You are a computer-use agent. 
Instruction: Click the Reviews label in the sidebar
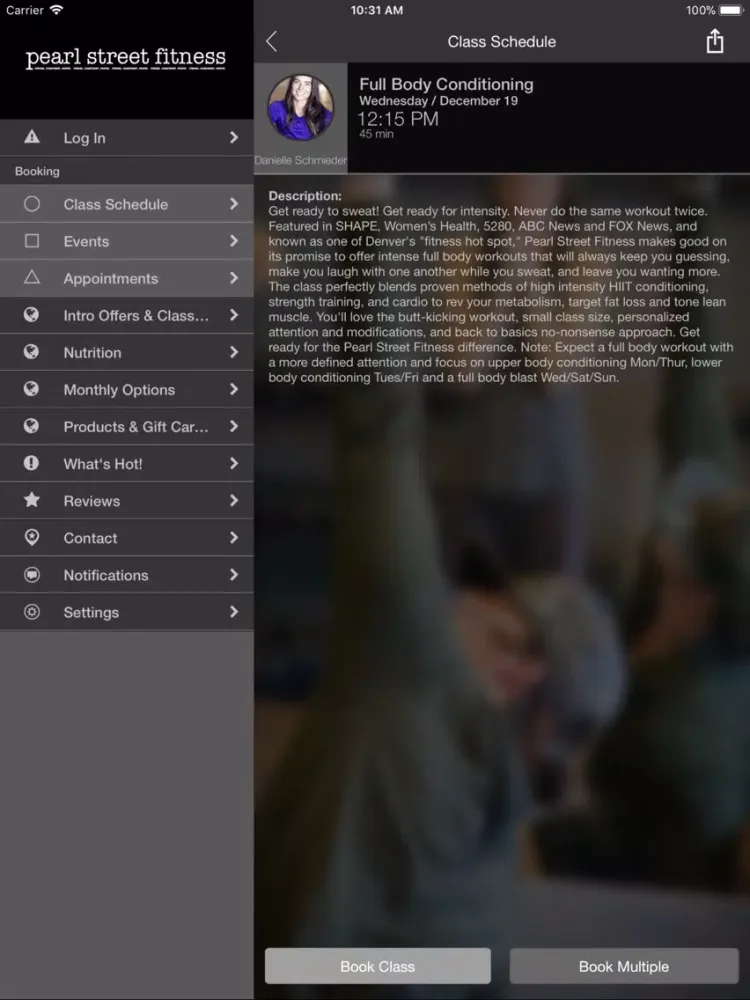(x=91, y=501)
